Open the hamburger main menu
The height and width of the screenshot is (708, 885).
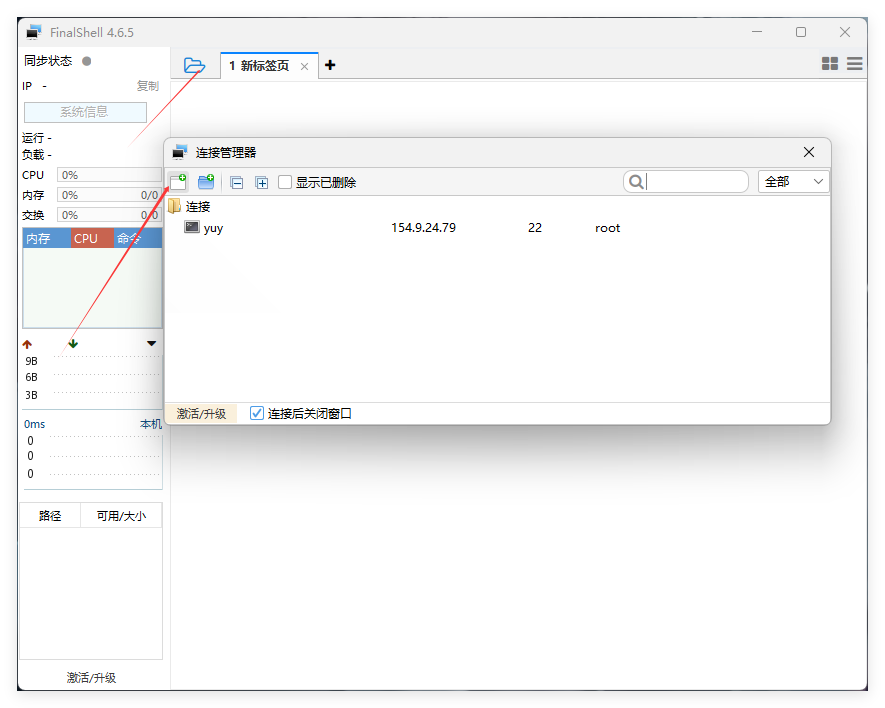click(855, 64)
